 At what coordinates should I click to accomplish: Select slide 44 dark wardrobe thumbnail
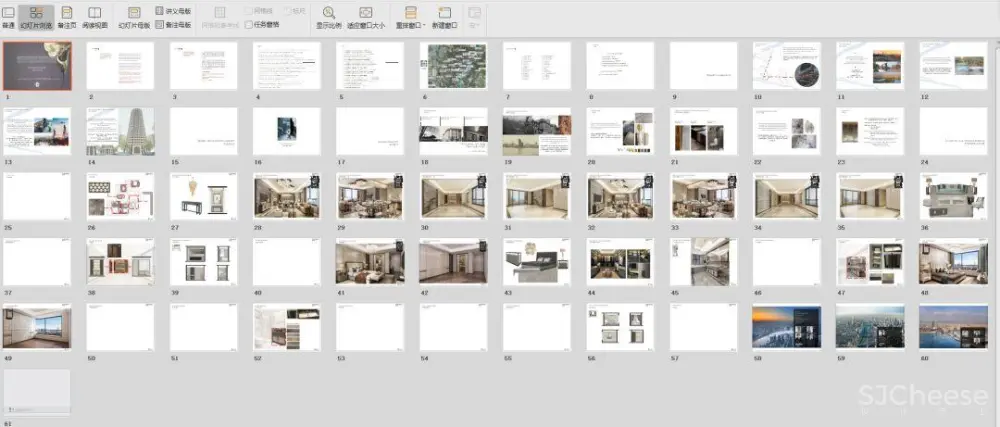point(620,262)
